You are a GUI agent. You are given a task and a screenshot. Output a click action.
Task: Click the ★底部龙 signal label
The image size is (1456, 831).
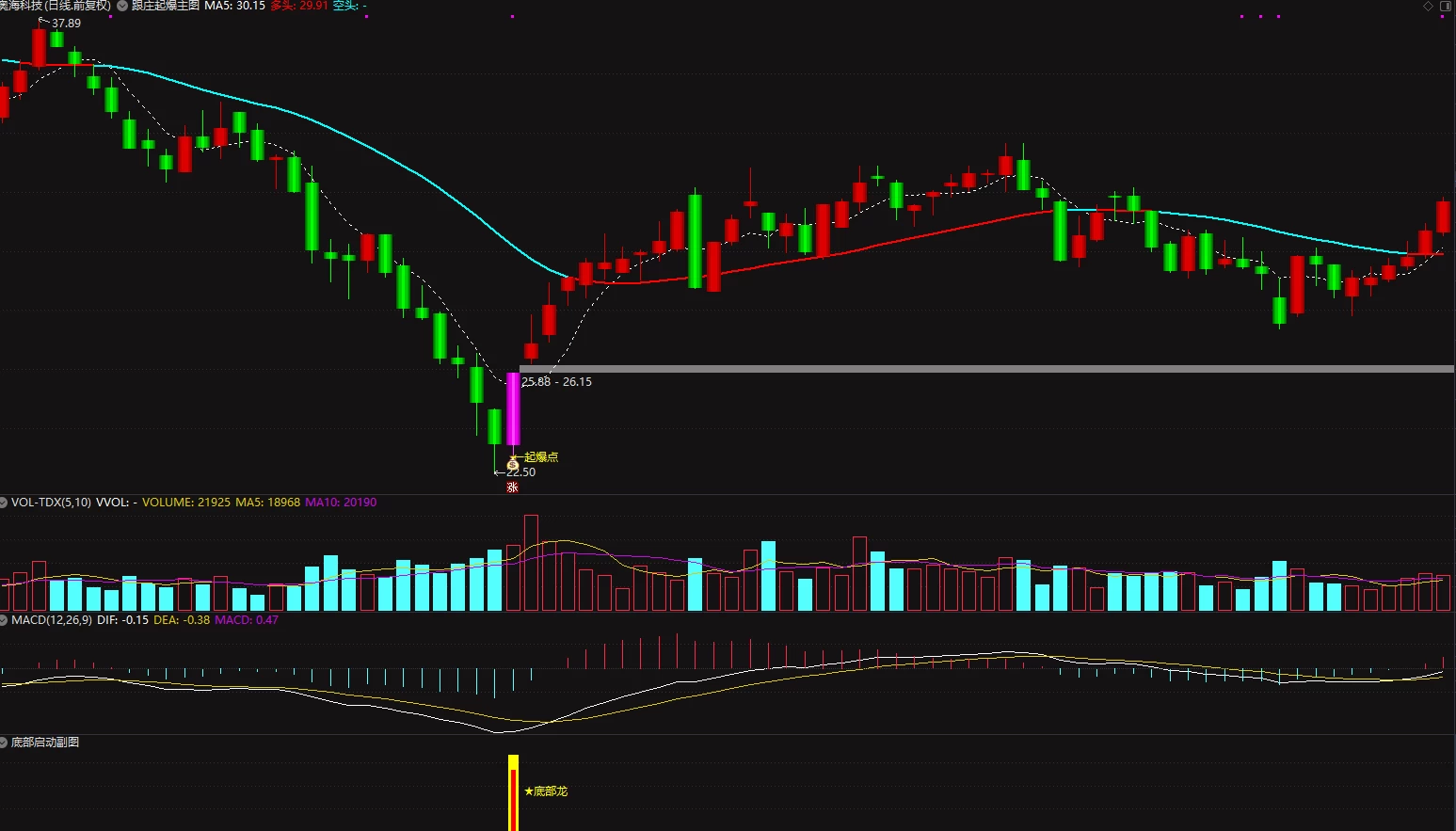tap(546, 791)
